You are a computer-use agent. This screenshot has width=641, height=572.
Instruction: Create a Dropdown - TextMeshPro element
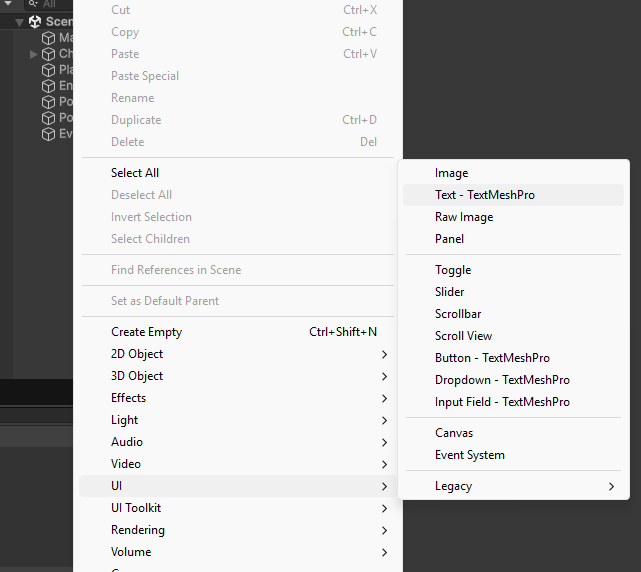pyautogui.click(x=513, y=381)
